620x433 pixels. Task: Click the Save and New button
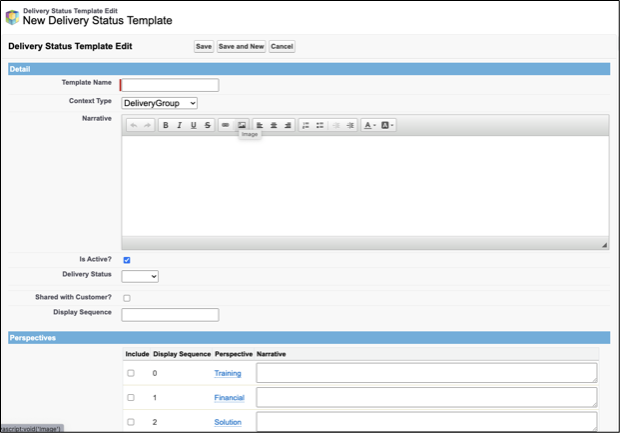(x=241, y=46)
